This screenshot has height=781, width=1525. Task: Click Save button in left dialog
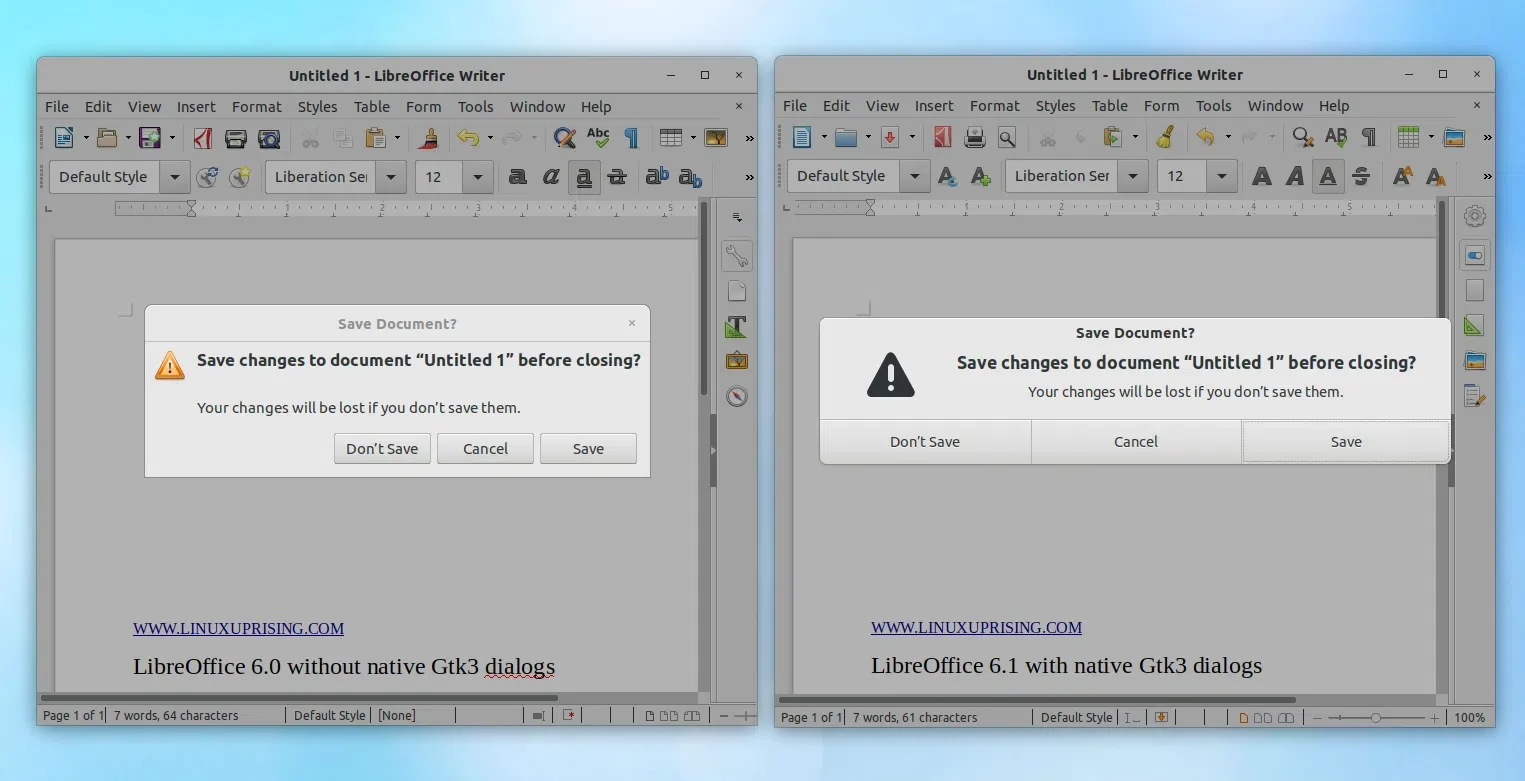pos(588,449)
